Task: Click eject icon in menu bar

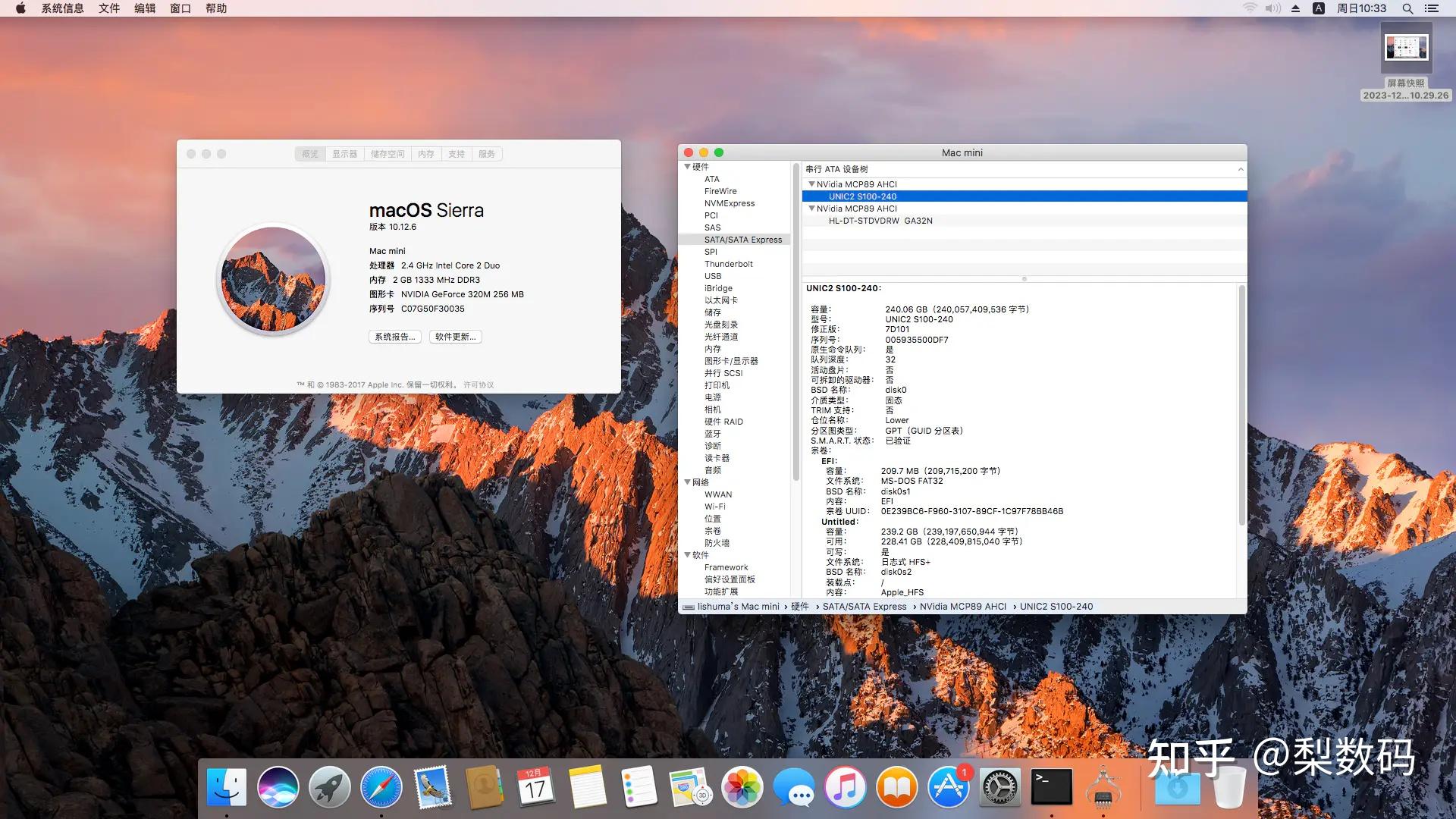Action: (x=1296, y=8)
